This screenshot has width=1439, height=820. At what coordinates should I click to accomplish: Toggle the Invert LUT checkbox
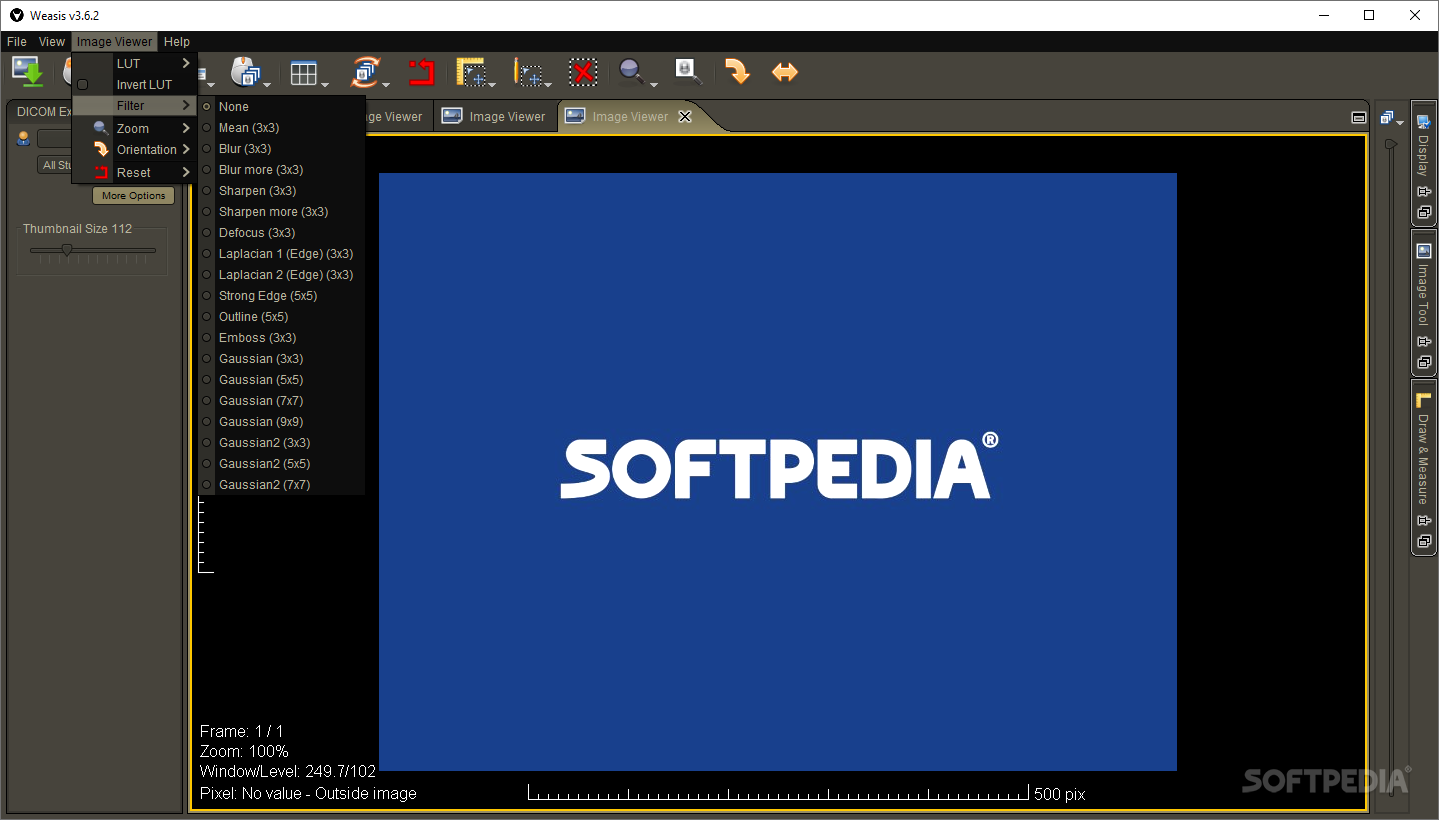[83, 85]
